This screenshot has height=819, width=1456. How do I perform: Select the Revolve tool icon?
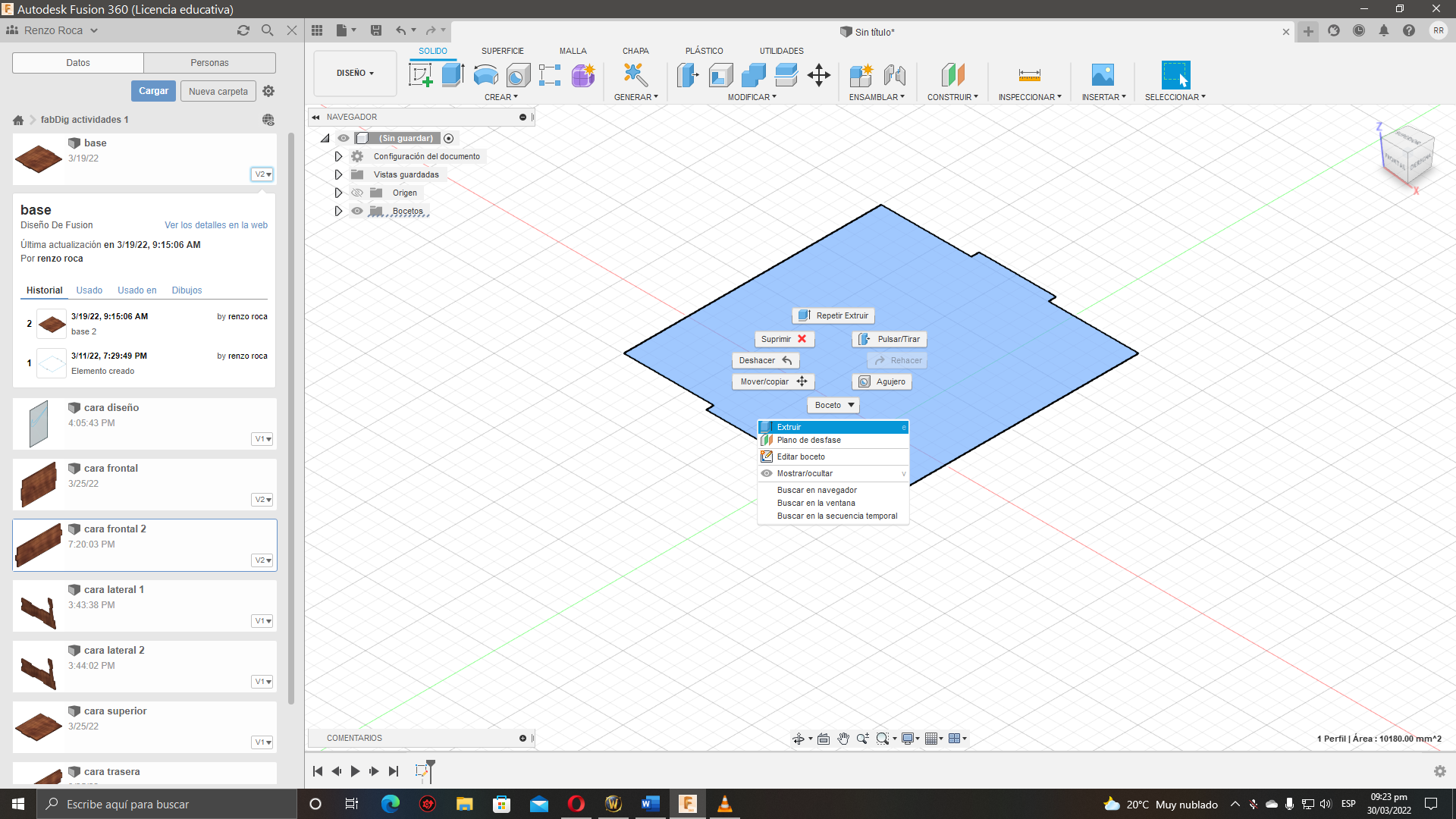point(485,75)
